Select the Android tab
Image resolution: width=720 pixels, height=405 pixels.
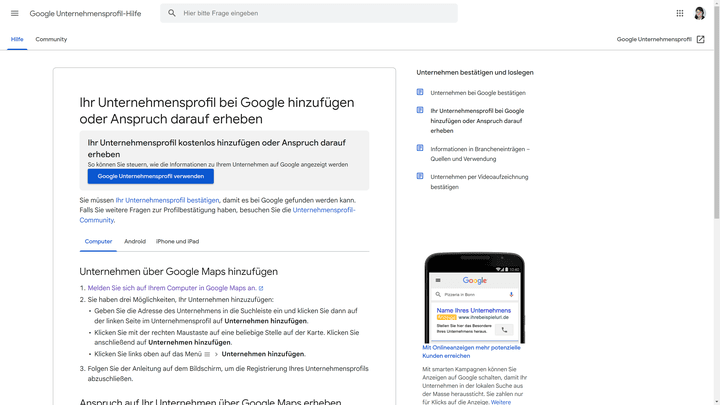tap(135, 242)
